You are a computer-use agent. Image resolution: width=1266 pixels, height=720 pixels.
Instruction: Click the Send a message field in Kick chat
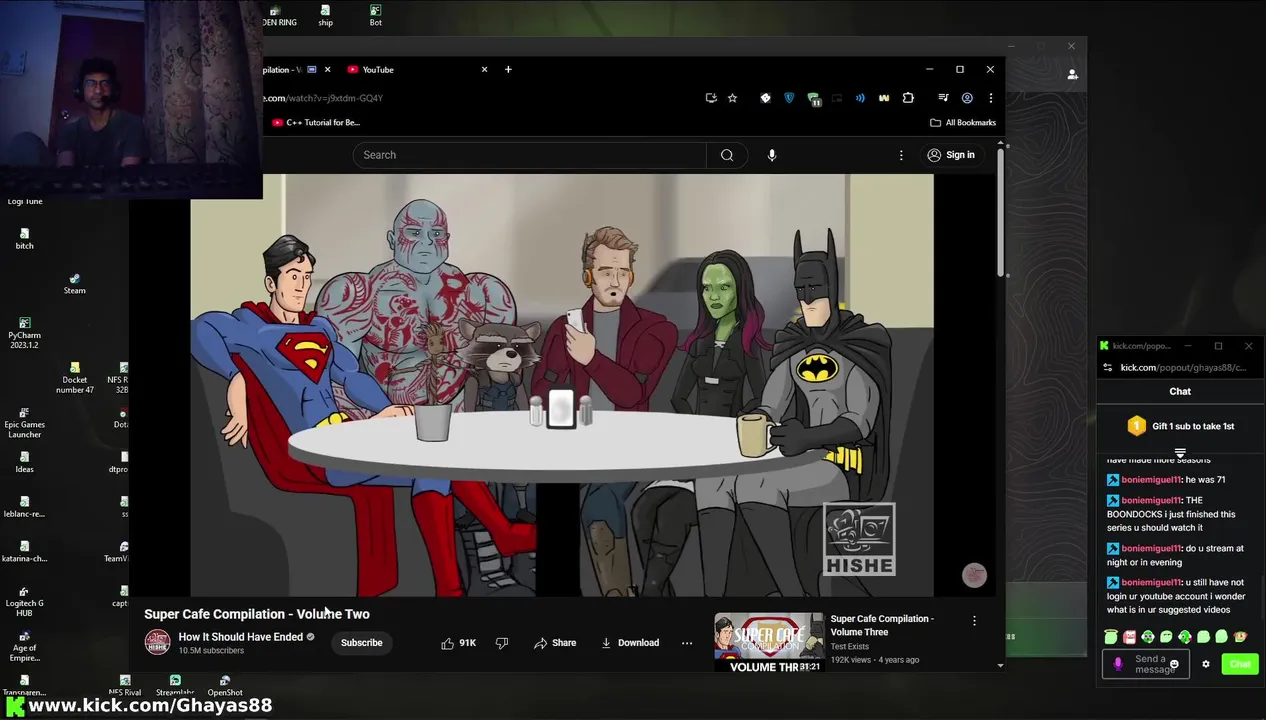pyautogui.click(x=1146, y=664)
